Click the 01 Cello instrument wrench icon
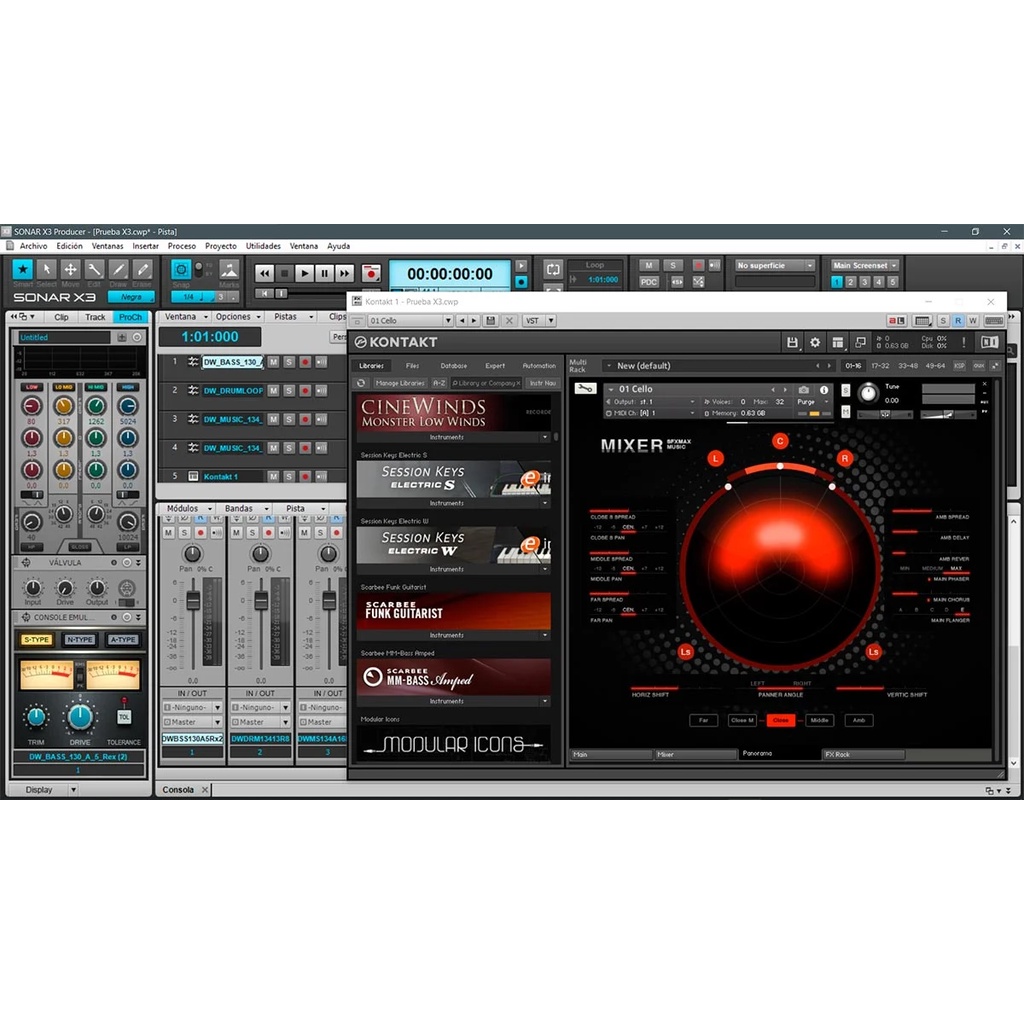 585,389
